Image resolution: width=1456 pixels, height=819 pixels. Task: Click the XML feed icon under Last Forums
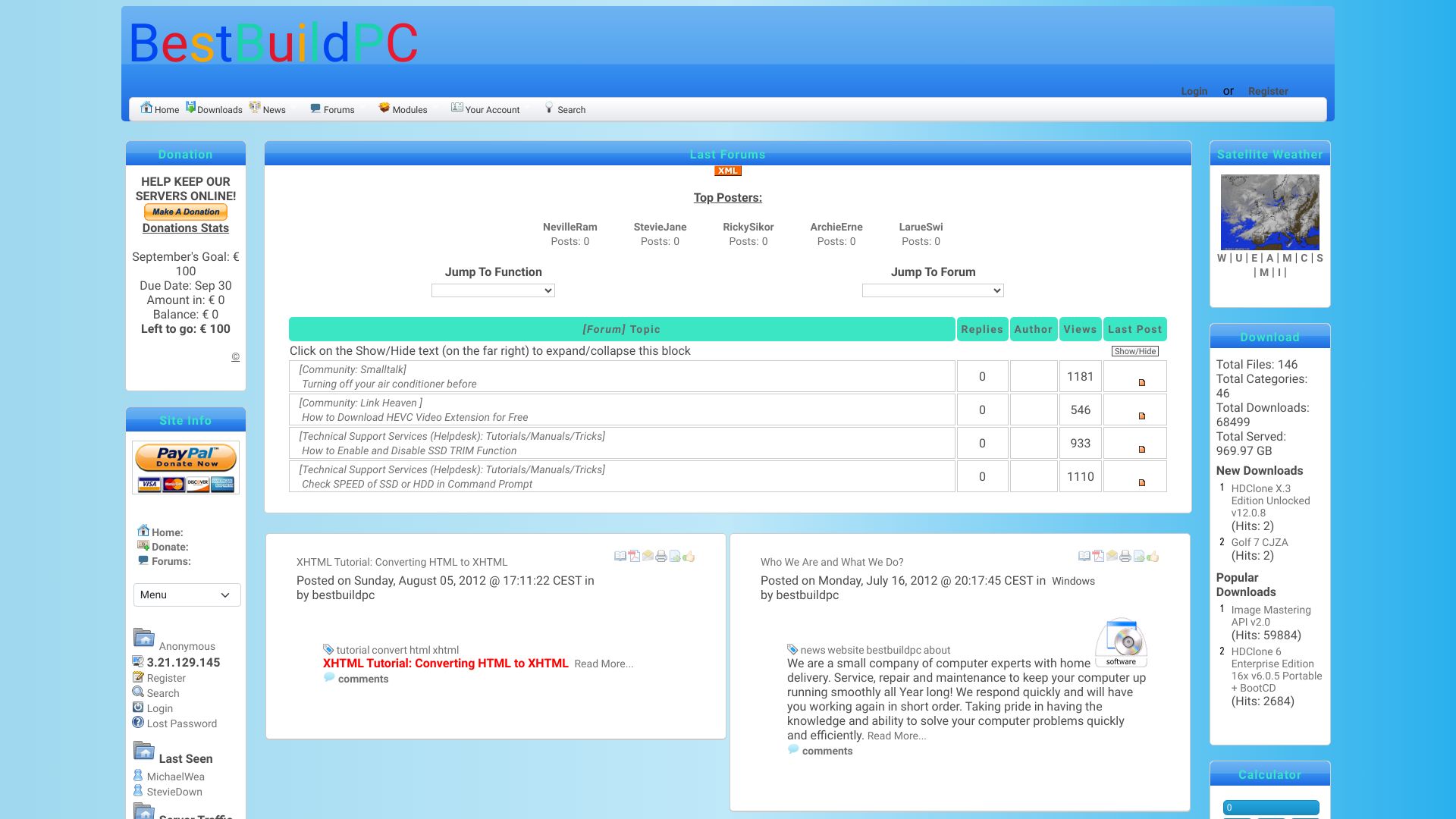pos(727,171)
